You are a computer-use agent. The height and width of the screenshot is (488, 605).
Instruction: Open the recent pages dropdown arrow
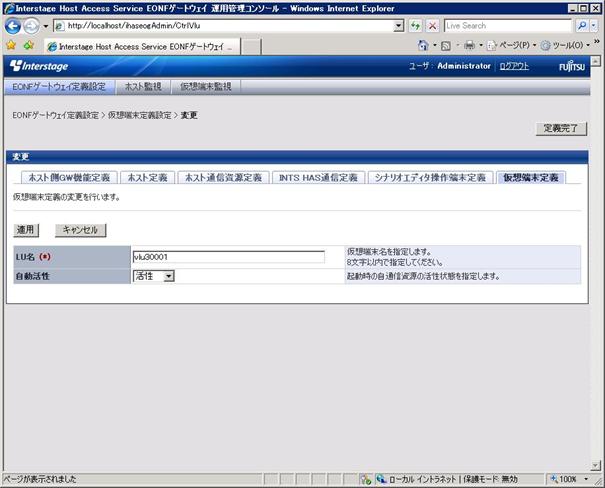tap(46, 26)
